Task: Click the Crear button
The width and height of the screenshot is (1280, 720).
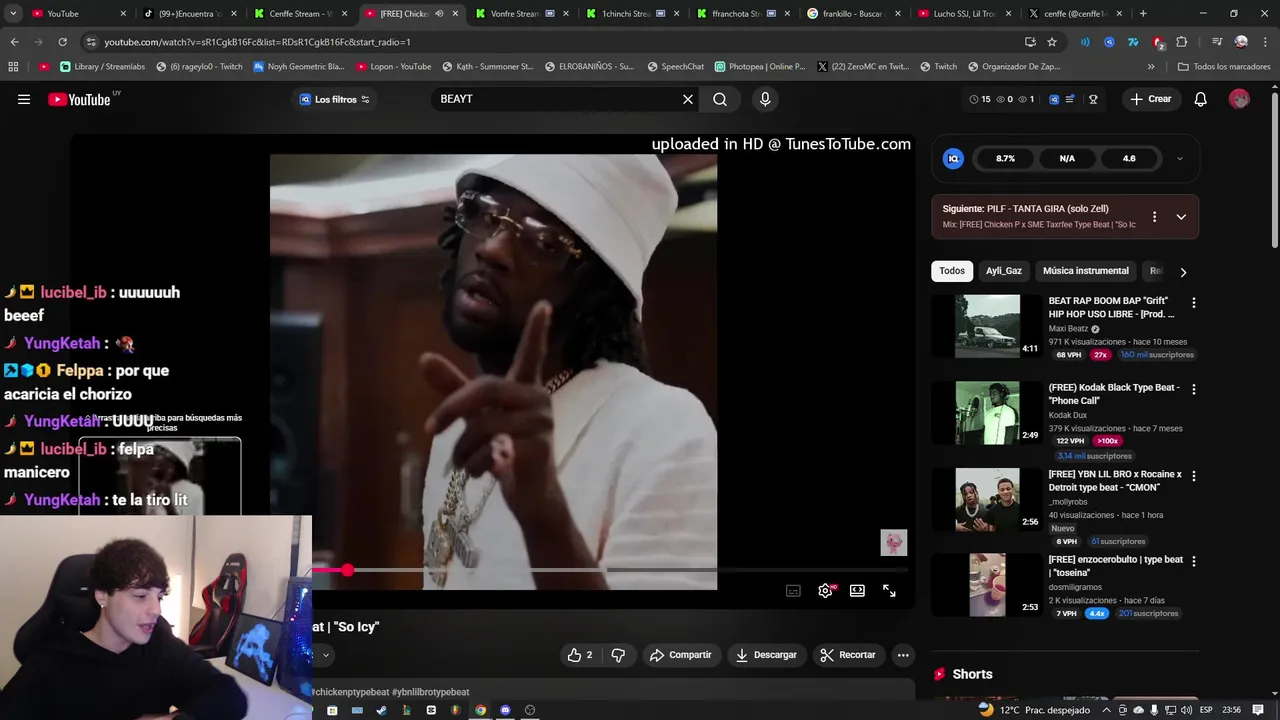Action: pos(1150,99)
